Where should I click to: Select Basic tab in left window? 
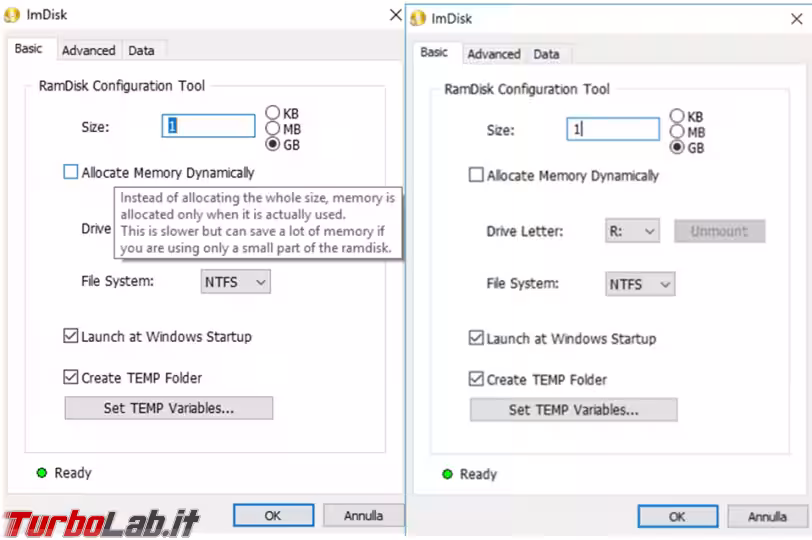[x=28, y=49]
